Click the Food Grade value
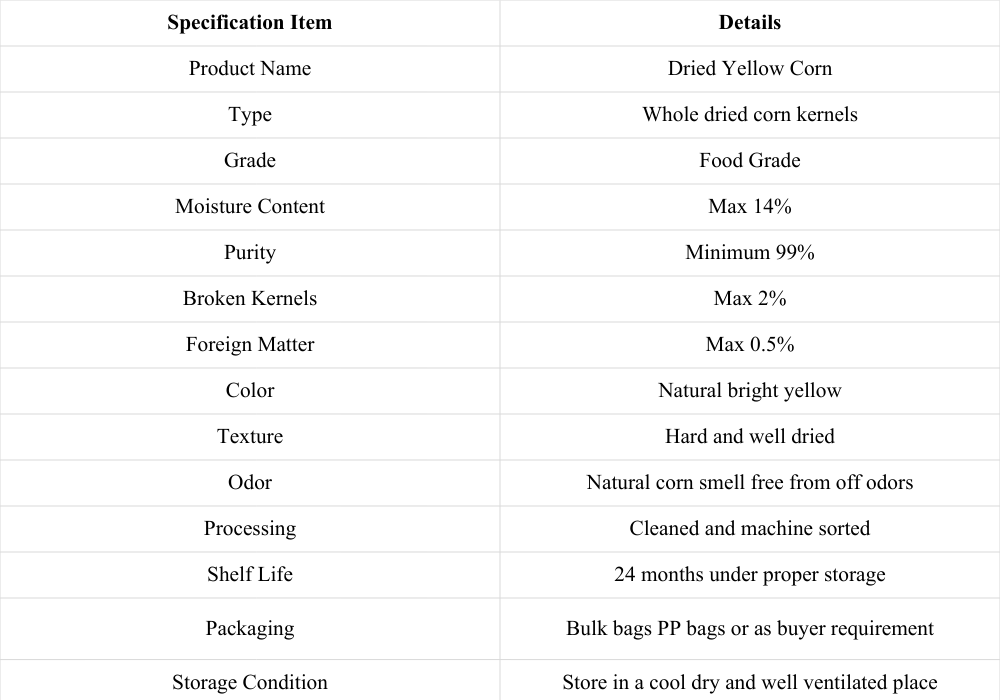 [x=750, y=161]
